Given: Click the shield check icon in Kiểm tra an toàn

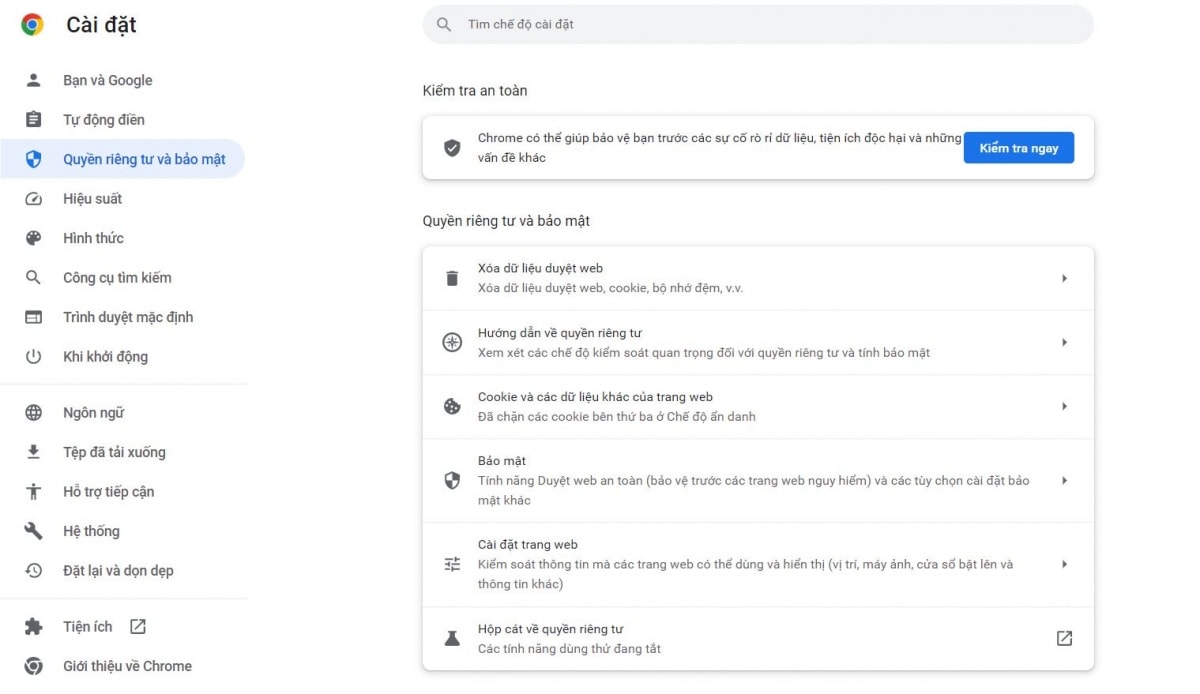Looking at the screenshot, I should click(452, 148).
